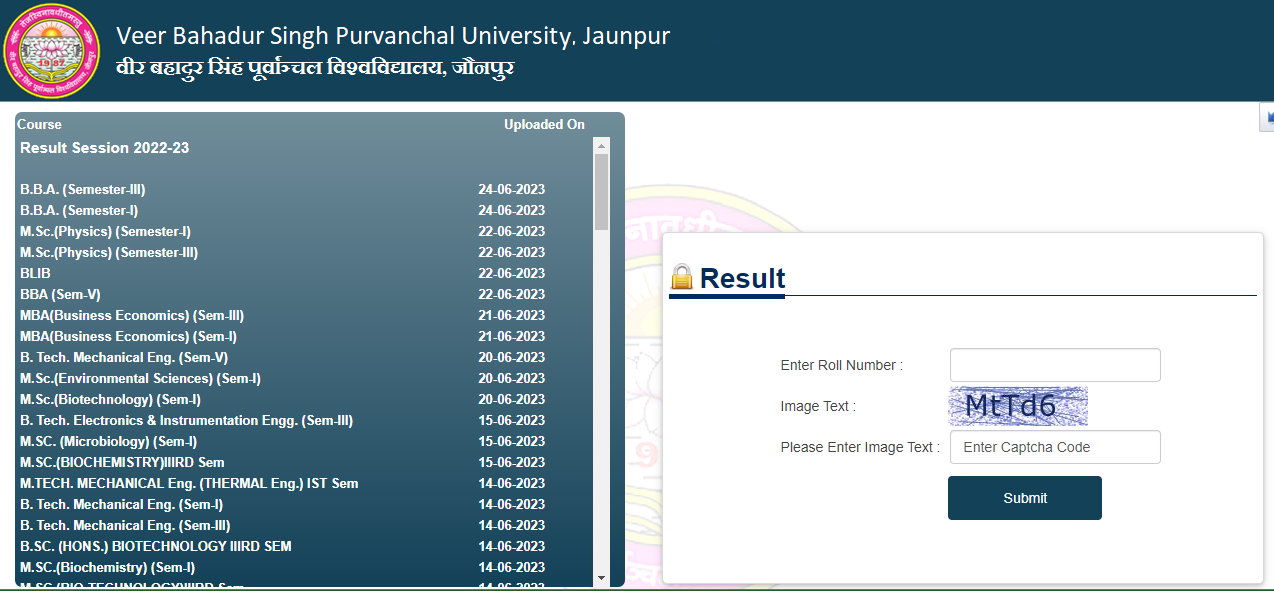Open M.Sc.(Biotechnology) (Sem-I) result
Image resolution: width=1274 pixels, height=591 pixels.
click(110, 399)
